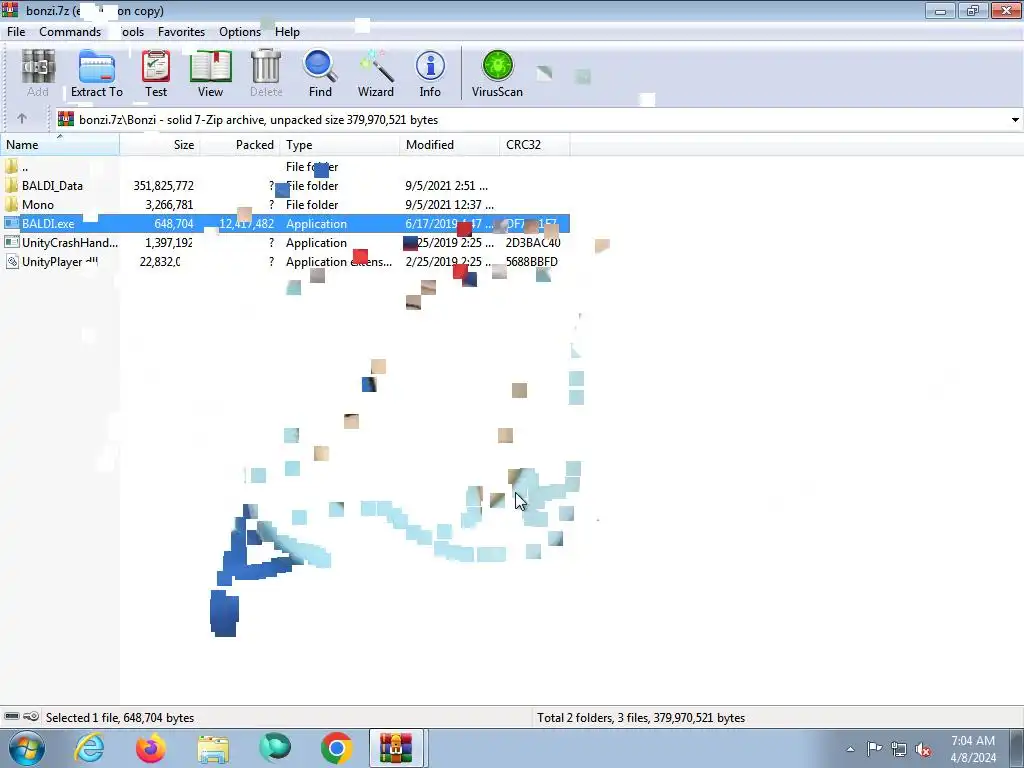Viewport: 1024px width, 768px height.
Task: Open the View file tool
Action: tap(210, 73)
